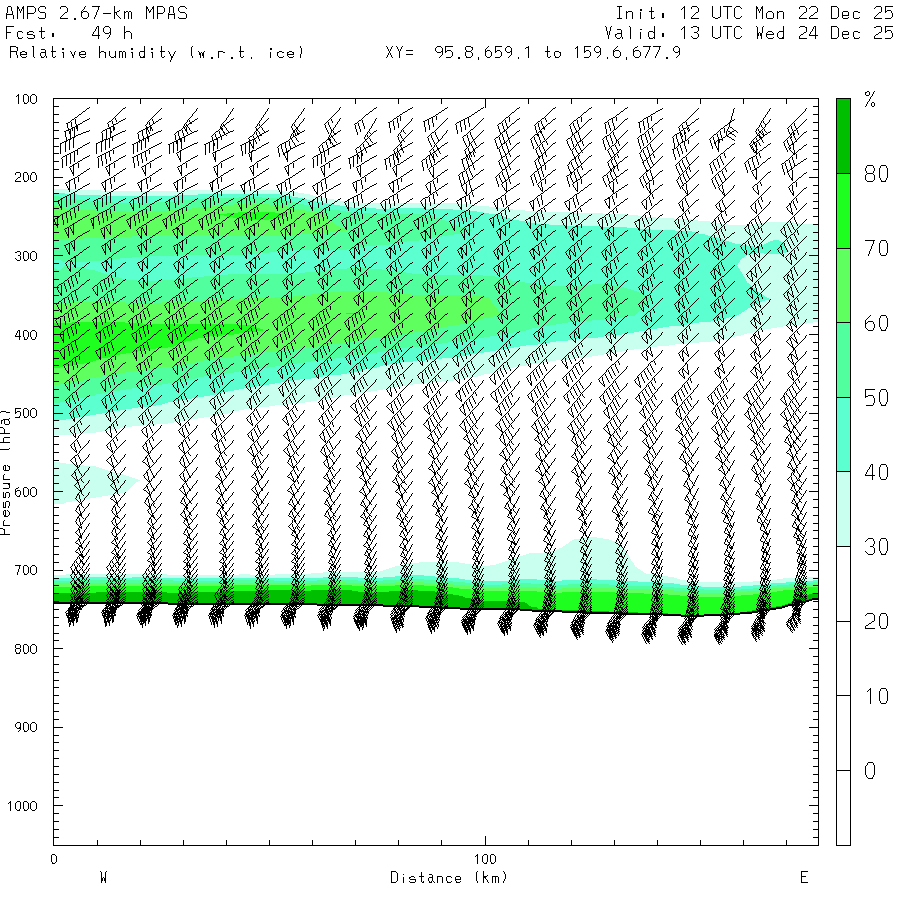Click the W direction marker below axis
Viewport: 900px width, 900px height.
click(103, 877)
